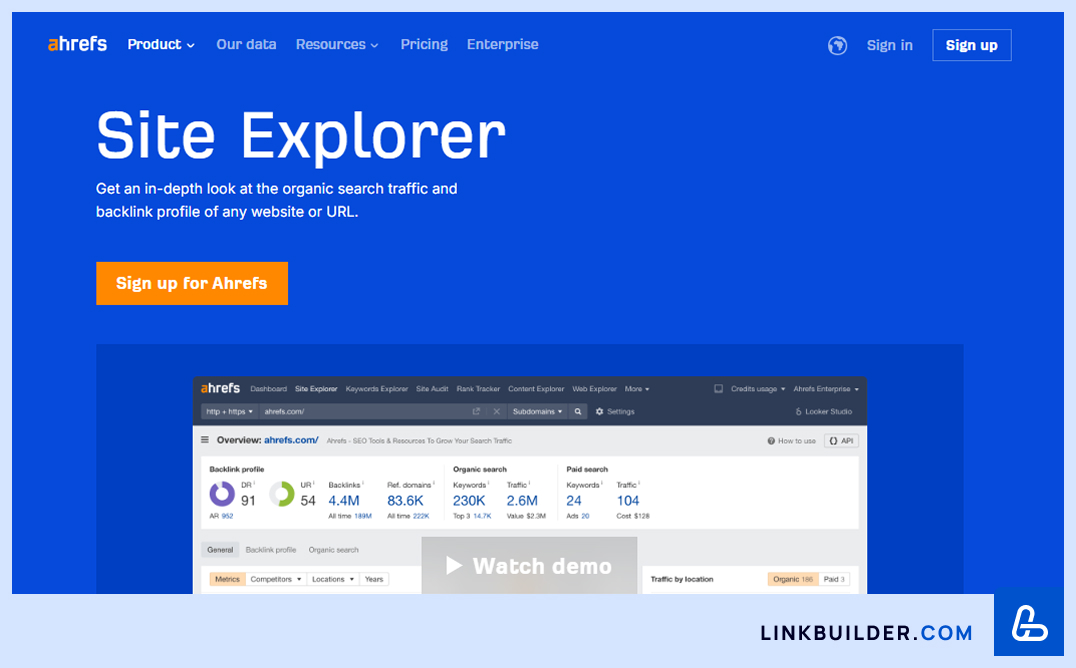Click the ahrefs logo inside demo dashboard
This screenshot has width=1076, height=668.
pyautogui.click(x=220, y=388)
